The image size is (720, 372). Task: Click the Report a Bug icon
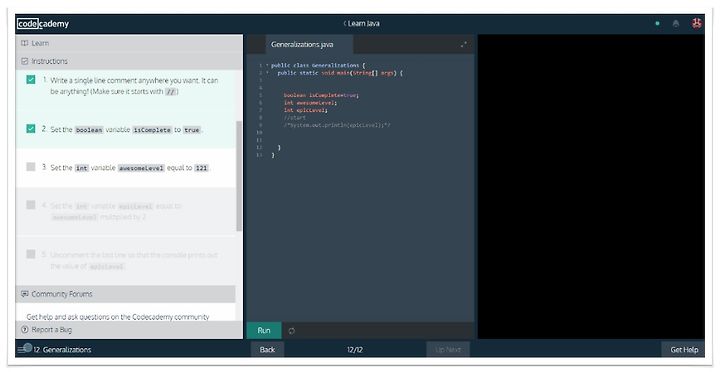click(x=25, y=330)
